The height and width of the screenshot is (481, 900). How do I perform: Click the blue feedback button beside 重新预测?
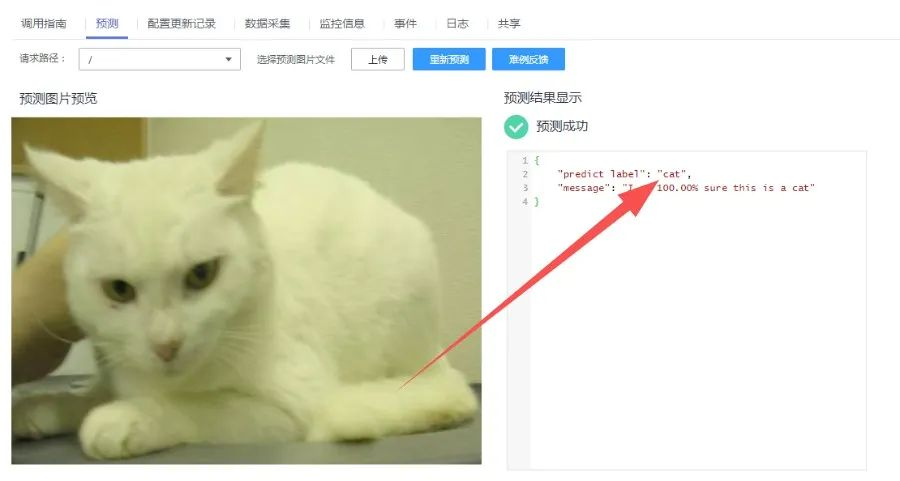pyautogui.click(x=528, y=59)
